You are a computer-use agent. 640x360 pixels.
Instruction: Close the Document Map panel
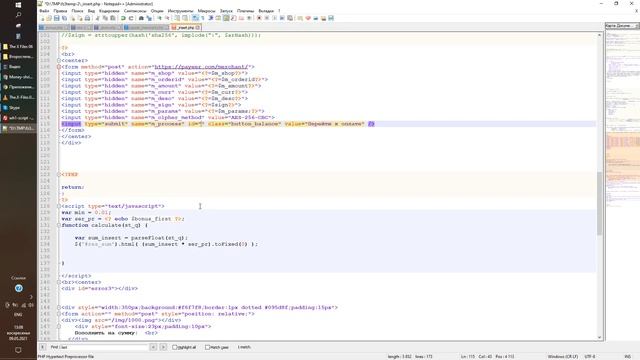[637, 26]
